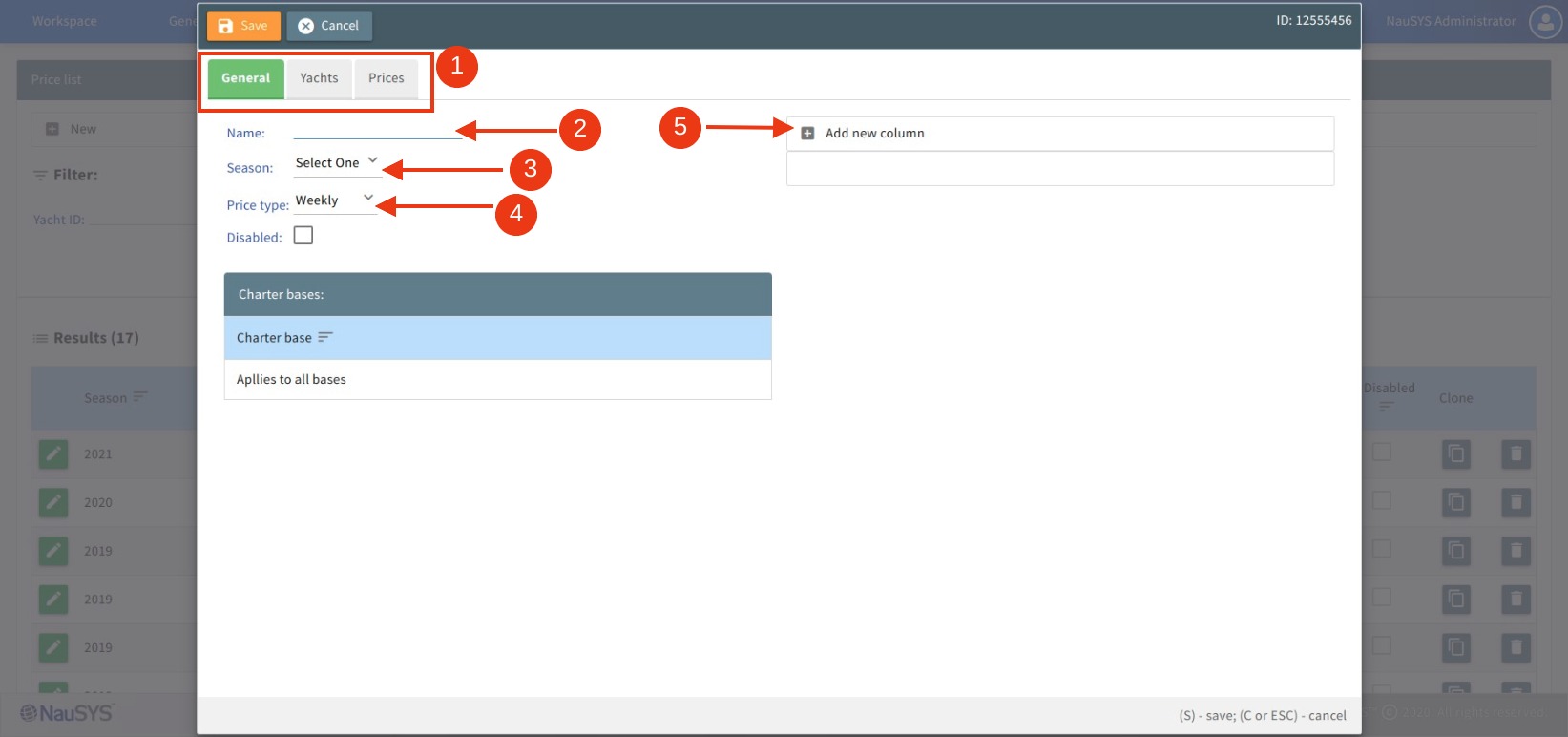
Task: Delete the 2021 price list row
Action: click(x=1516, y=453)
